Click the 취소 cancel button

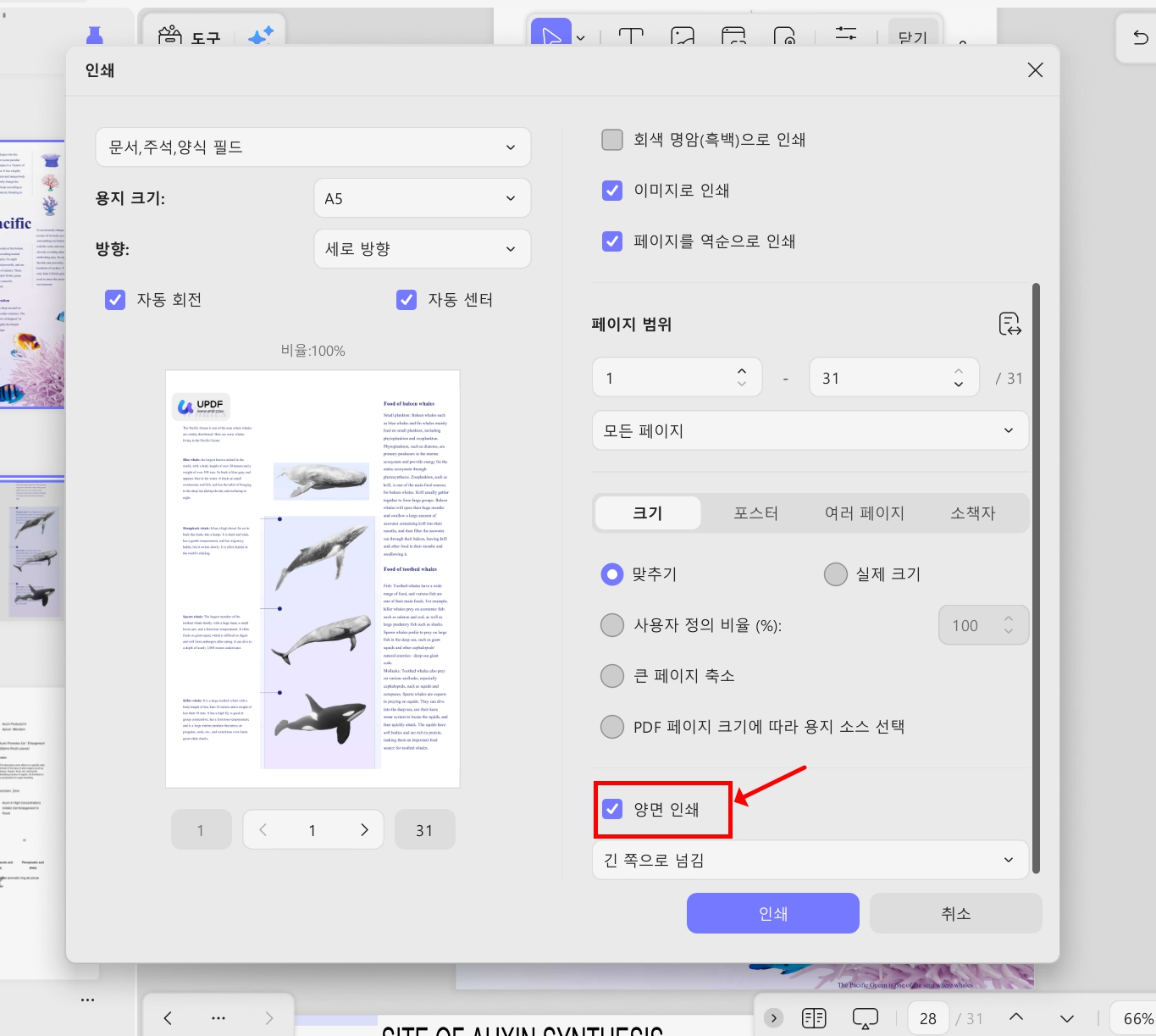(955, 913)
